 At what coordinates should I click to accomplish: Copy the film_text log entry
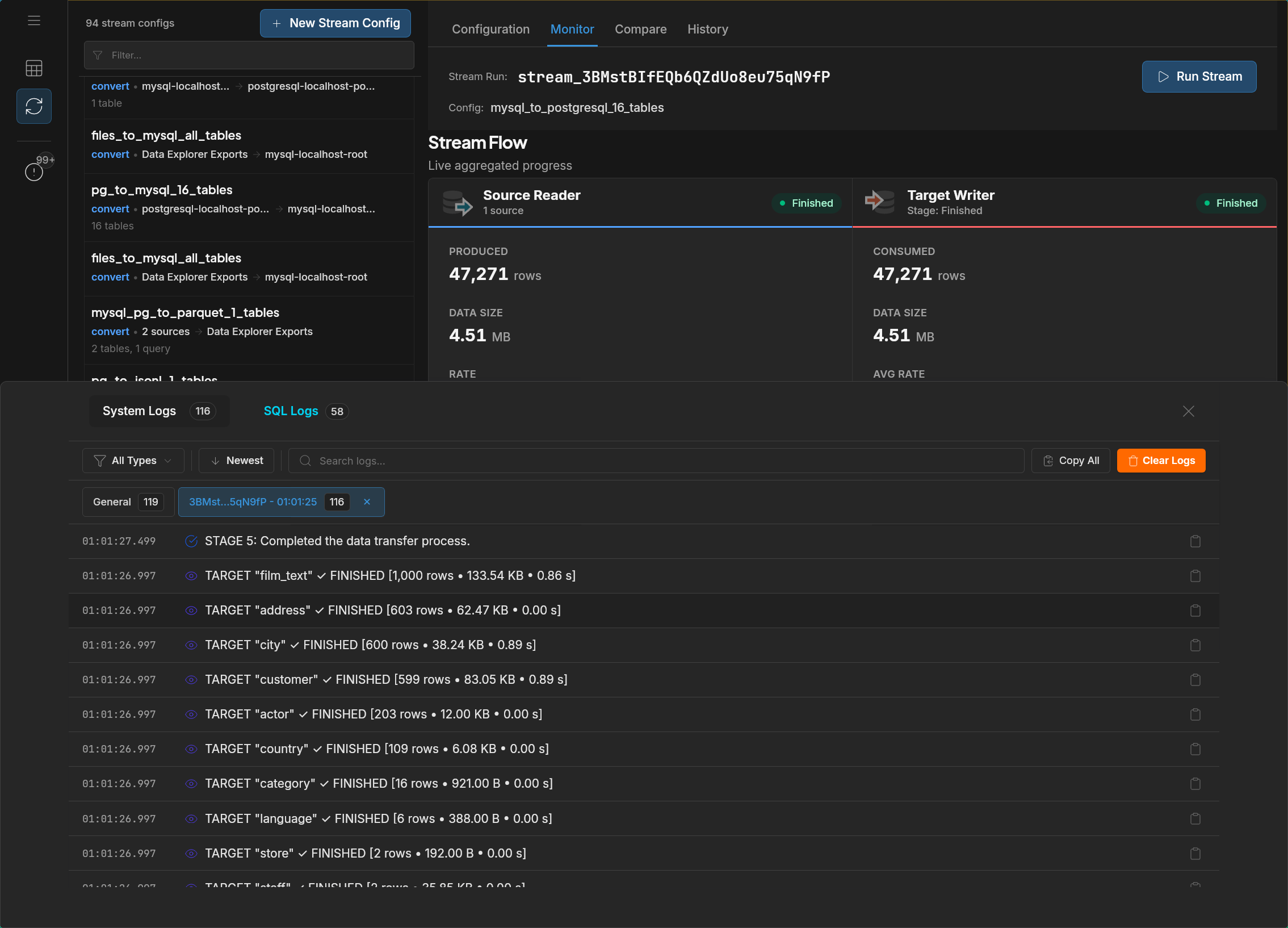coord(1195,576)
